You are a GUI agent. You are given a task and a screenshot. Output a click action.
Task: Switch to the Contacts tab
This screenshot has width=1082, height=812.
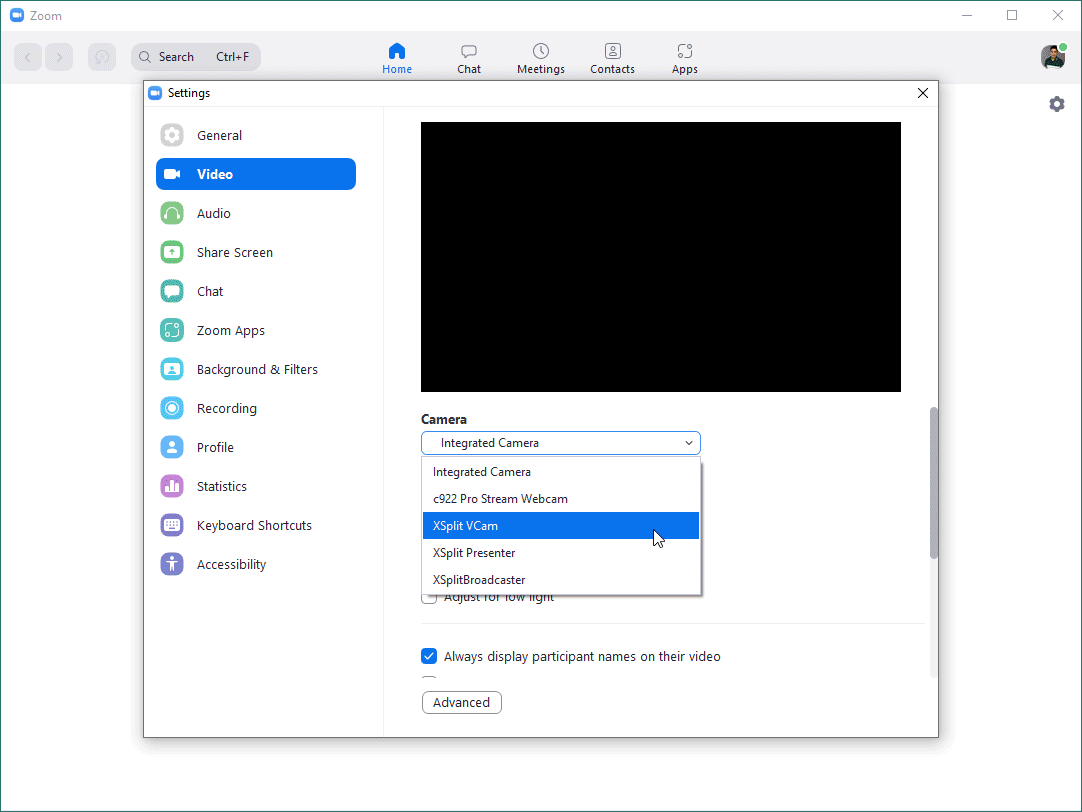pyautogui.click(x=612, y=59)
